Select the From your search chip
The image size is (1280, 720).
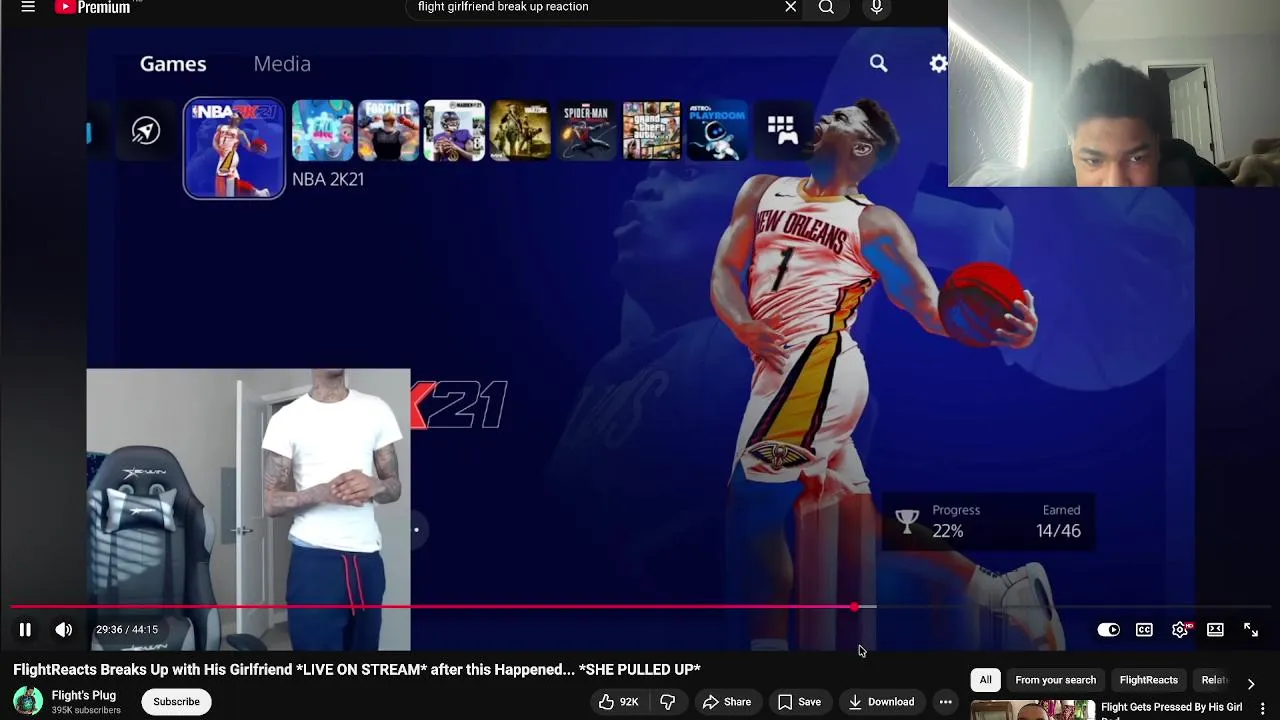(1055, 680)
